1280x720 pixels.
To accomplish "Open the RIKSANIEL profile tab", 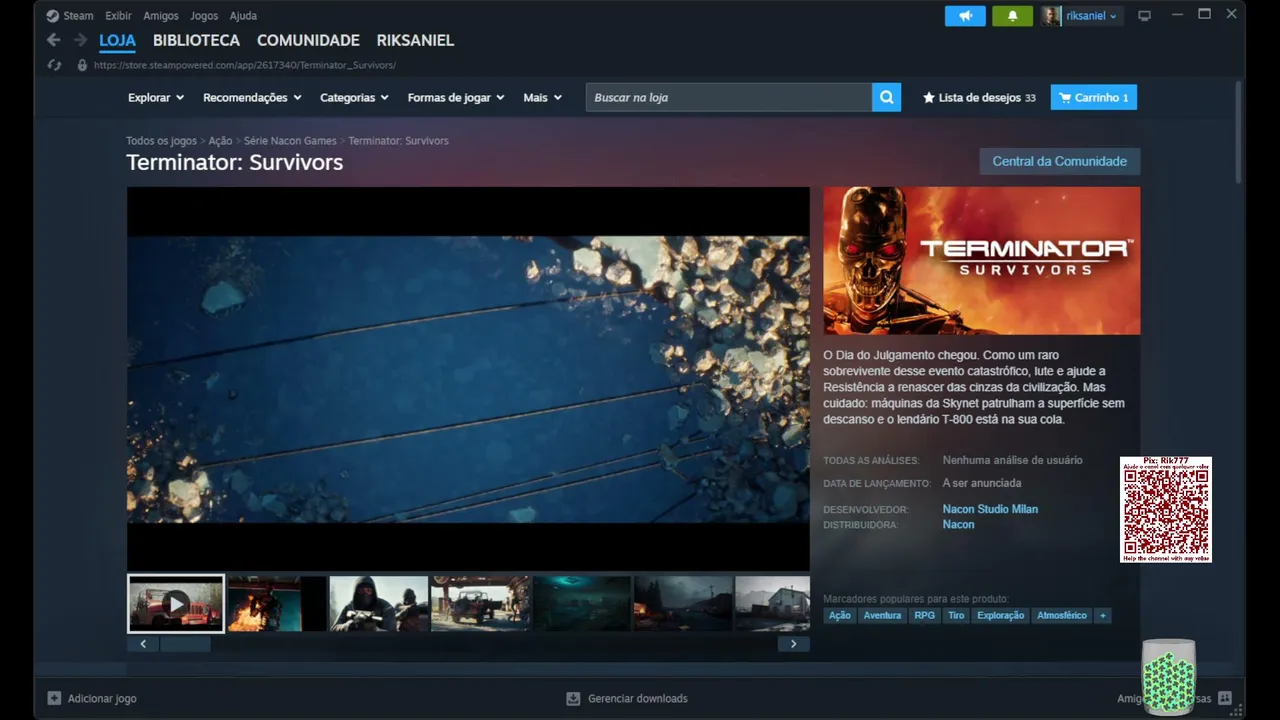I will pyautogui.click(x=415, y=41).
